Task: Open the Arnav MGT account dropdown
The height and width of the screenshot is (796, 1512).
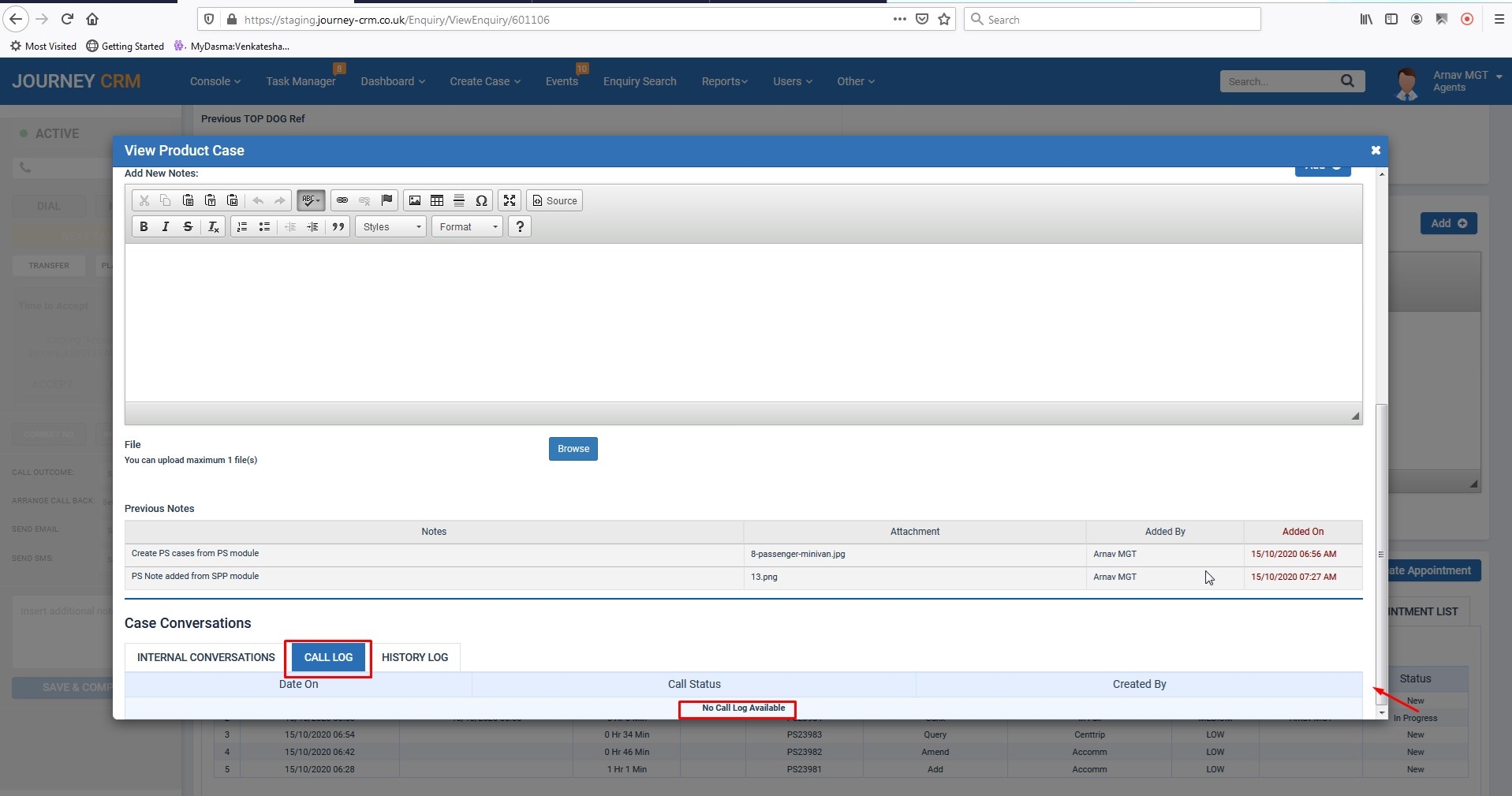Action: (x=1467, y=80)
